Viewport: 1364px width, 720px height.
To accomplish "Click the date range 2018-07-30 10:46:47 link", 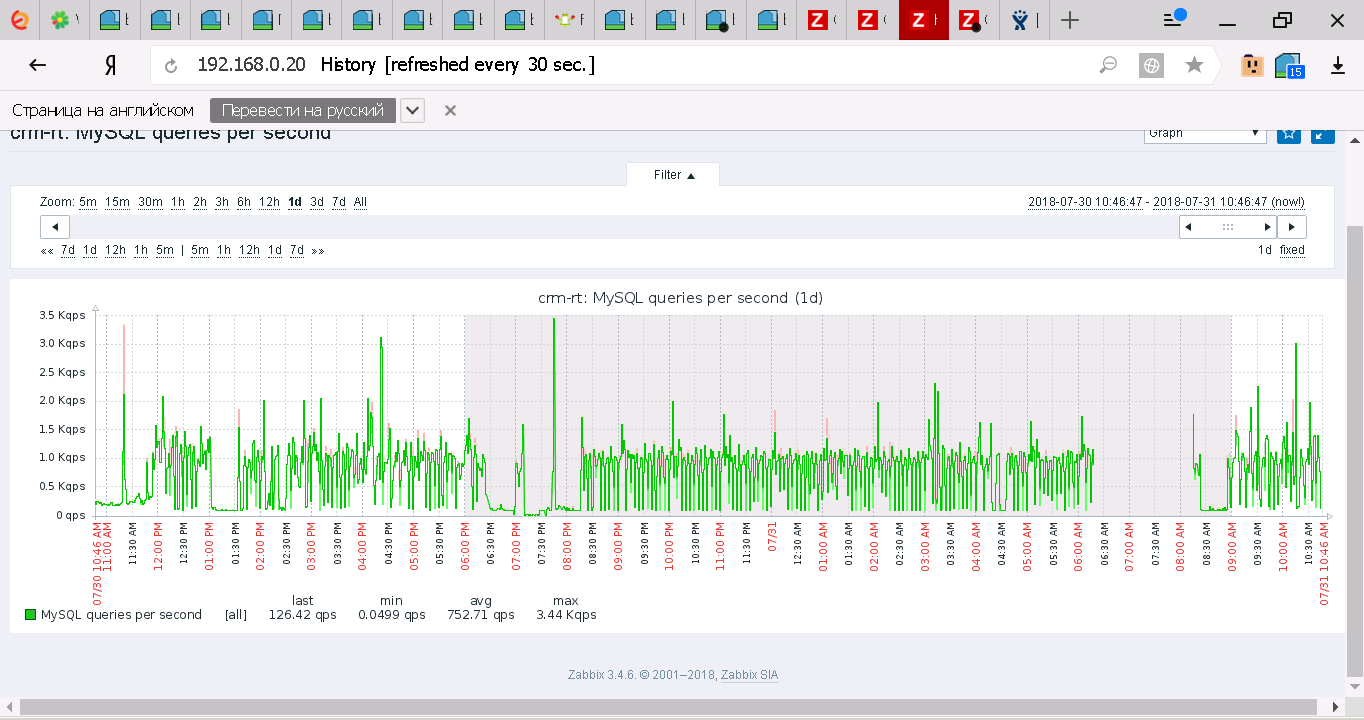I will 1085,202.
